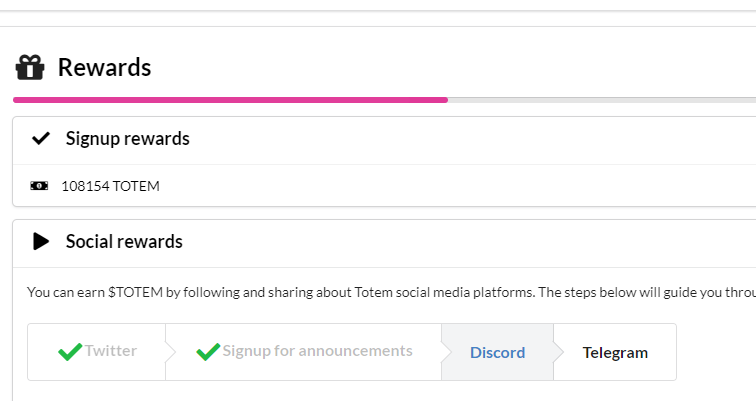Collapse the Social rewards section header
This screenshot has width=756, height=401.
pos(380,242)
